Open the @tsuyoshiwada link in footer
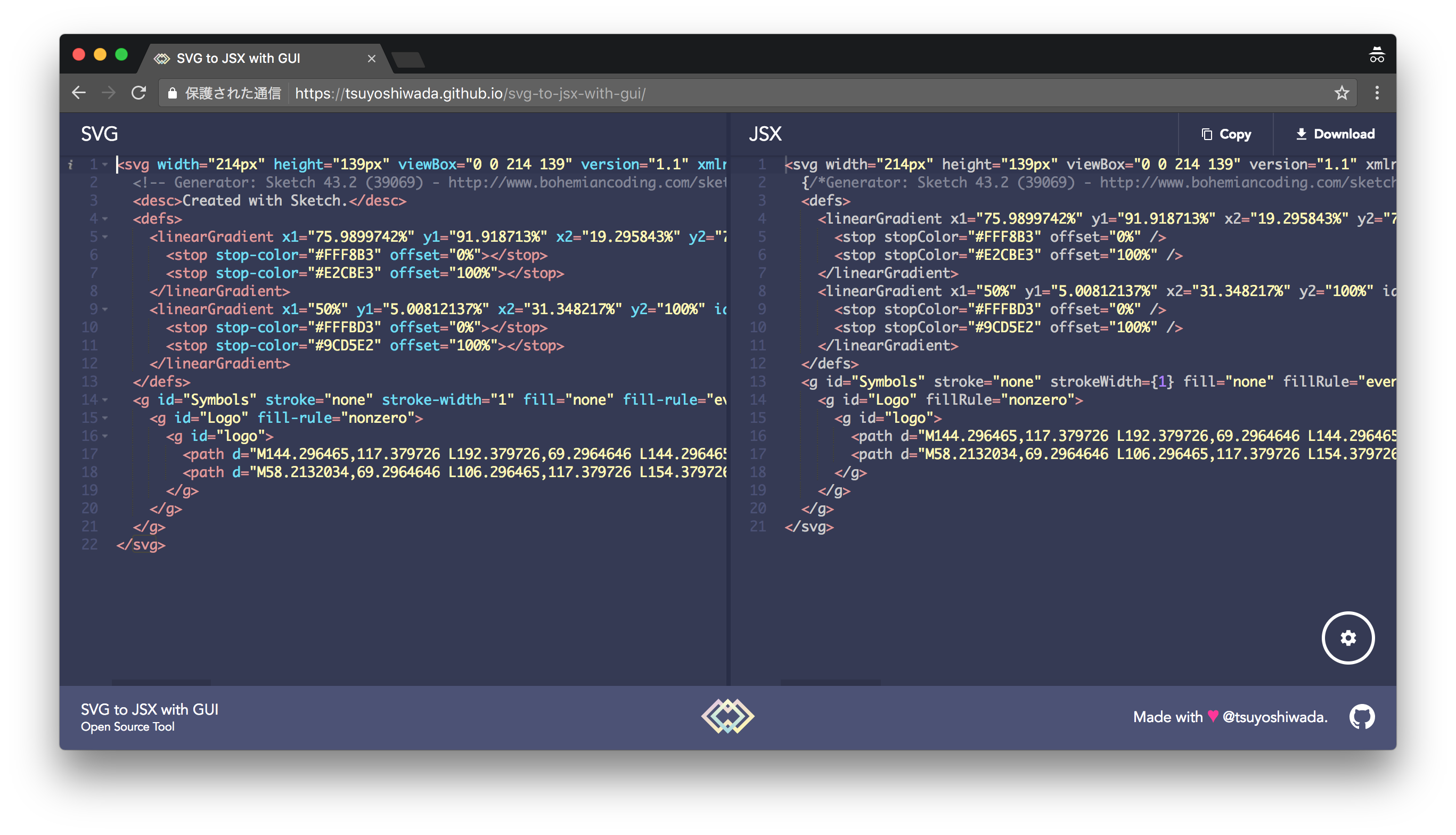The image size is (1456, 835). pyautogui.click(x=1274, y=717)
